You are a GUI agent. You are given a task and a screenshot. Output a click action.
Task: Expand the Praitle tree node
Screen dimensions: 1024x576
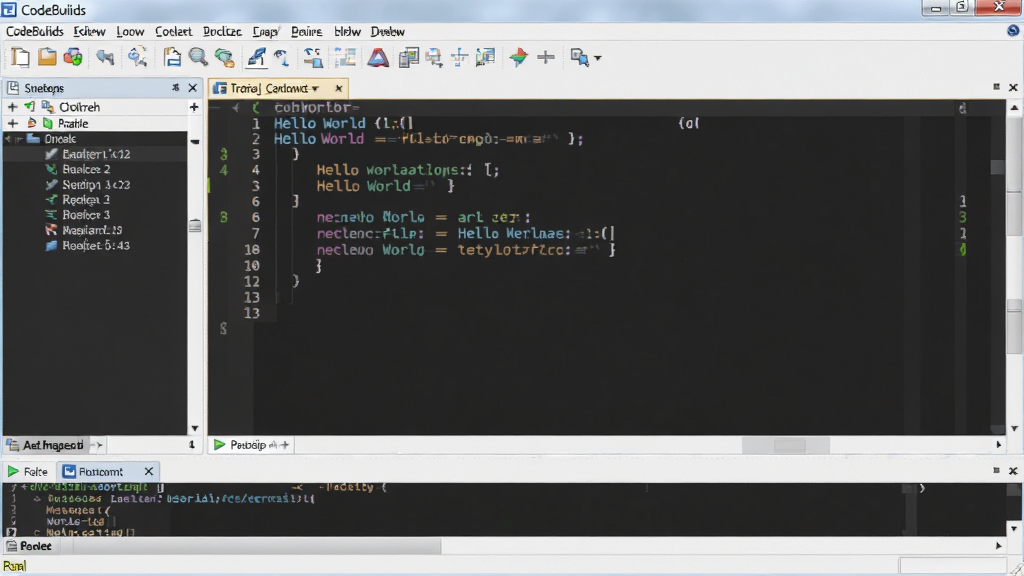click(x=12, y=123)
